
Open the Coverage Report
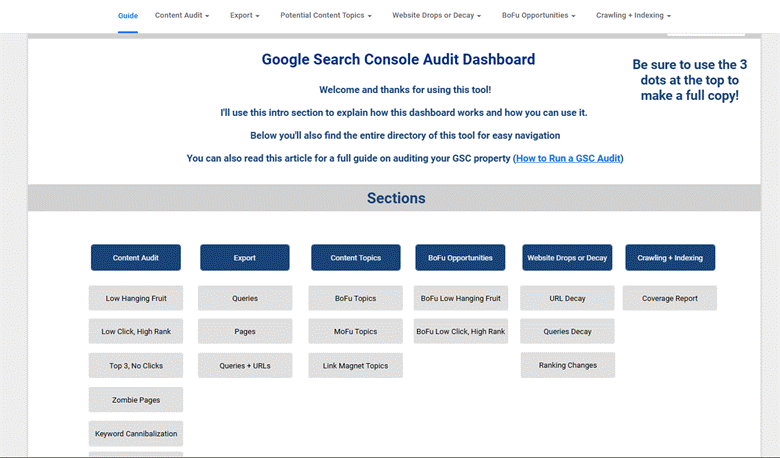pos(670,298)
